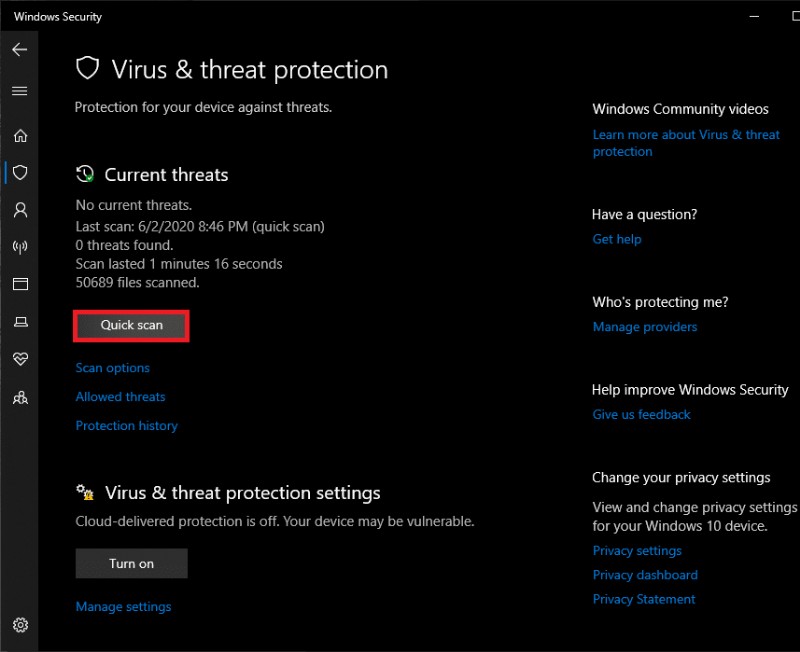
Task: Start a Quick scan
Action: pos(131,325)
